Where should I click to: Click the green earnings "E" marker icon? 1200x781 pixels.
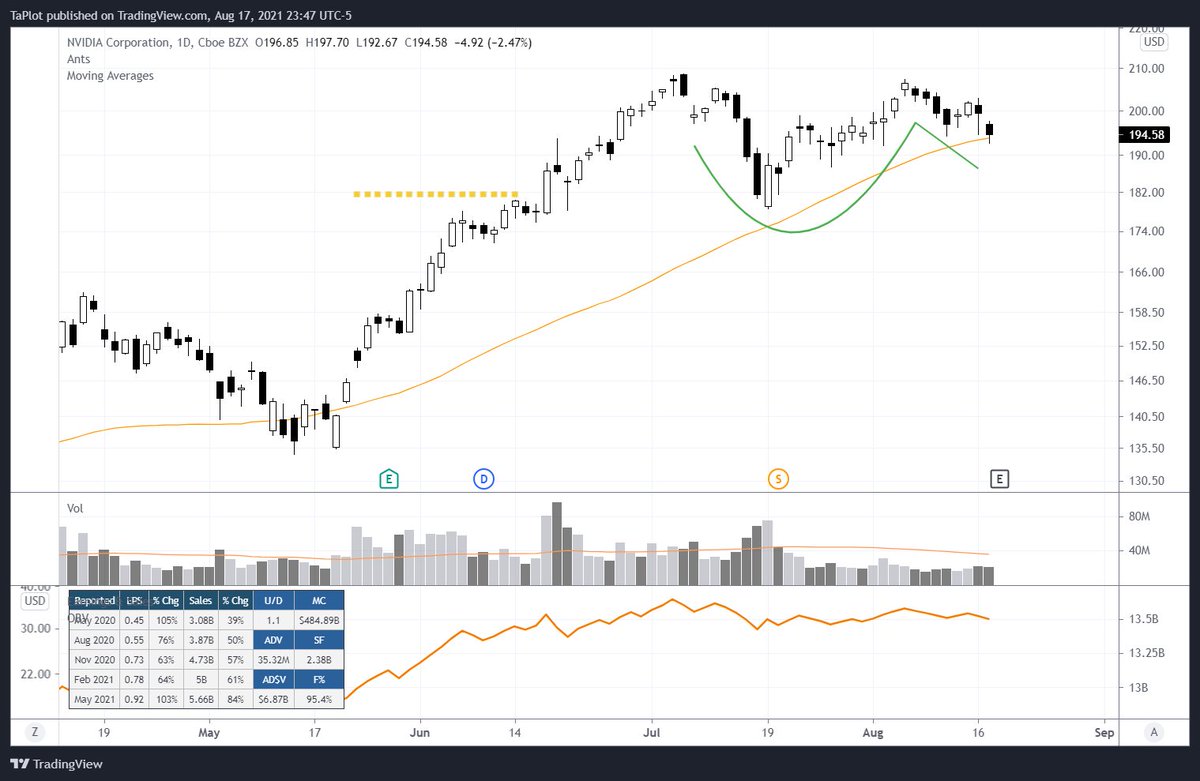(x=389, y=479)
